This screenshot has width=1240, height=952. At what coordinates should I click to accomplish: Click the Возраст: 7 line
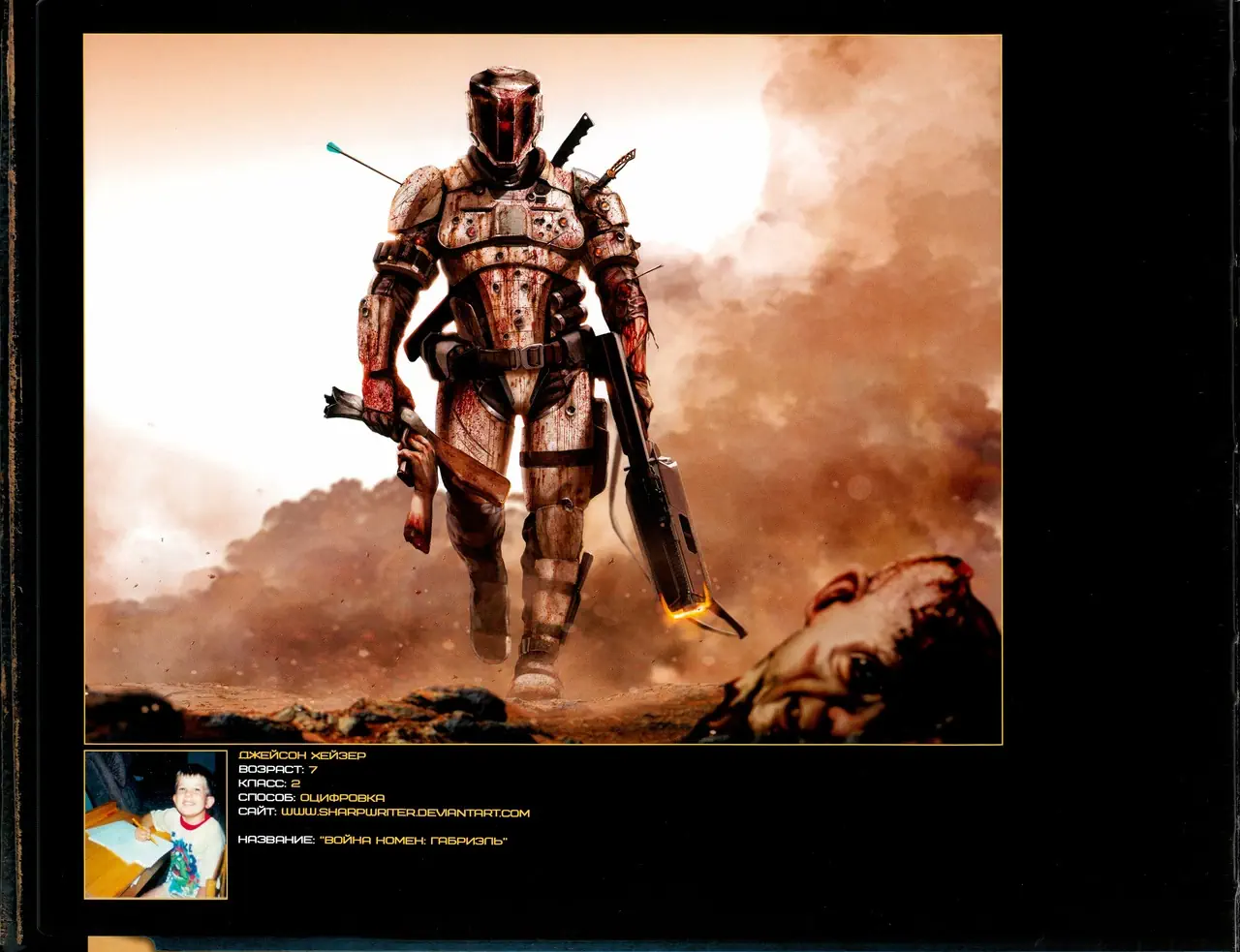coord(278,769)
